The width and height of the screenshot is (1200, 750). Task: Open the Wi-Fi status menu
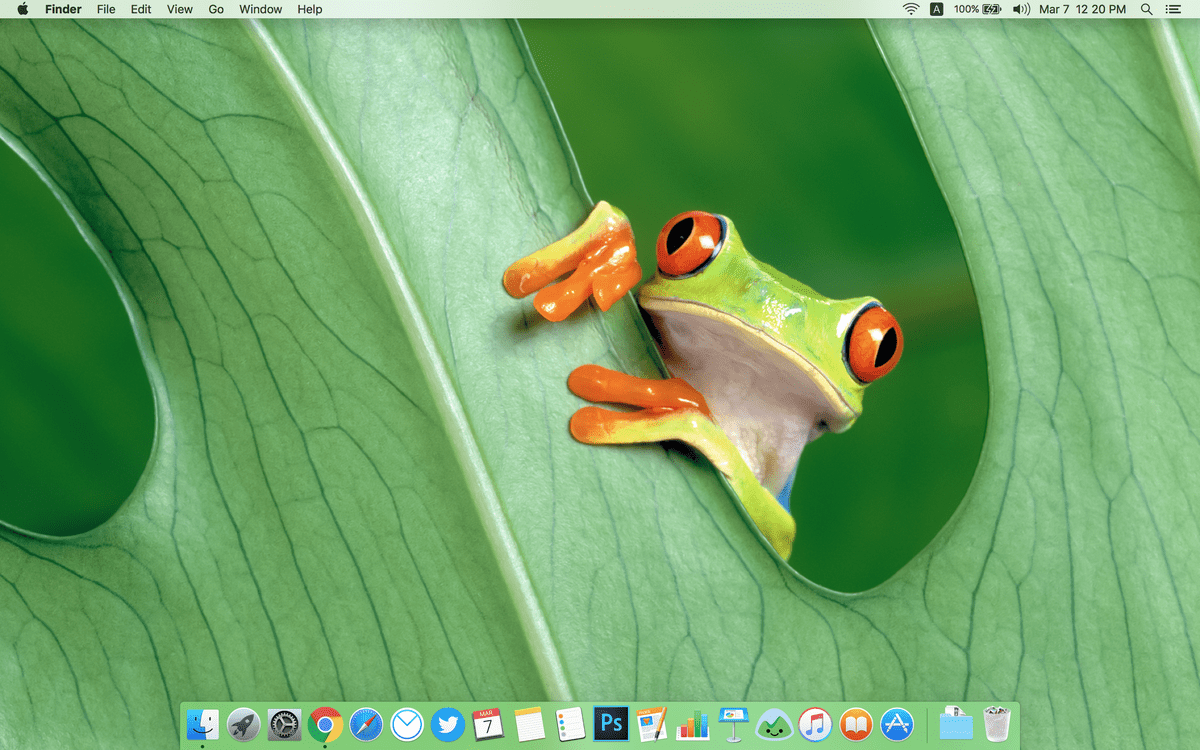click(x=910, y=9)
